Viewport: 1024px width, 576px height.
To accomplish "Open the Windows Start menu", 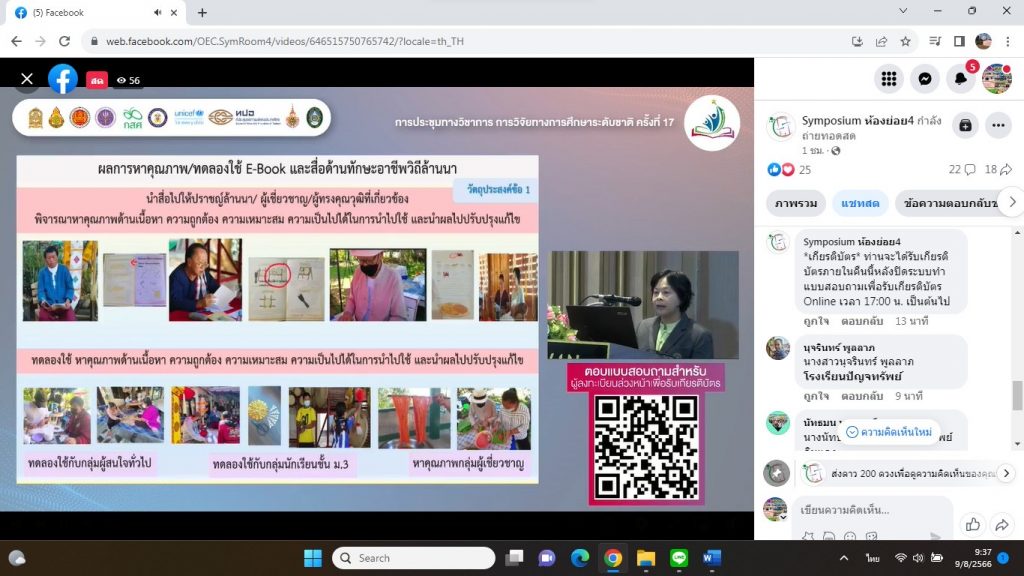I will pyautogui.click(x=313, y=558).
